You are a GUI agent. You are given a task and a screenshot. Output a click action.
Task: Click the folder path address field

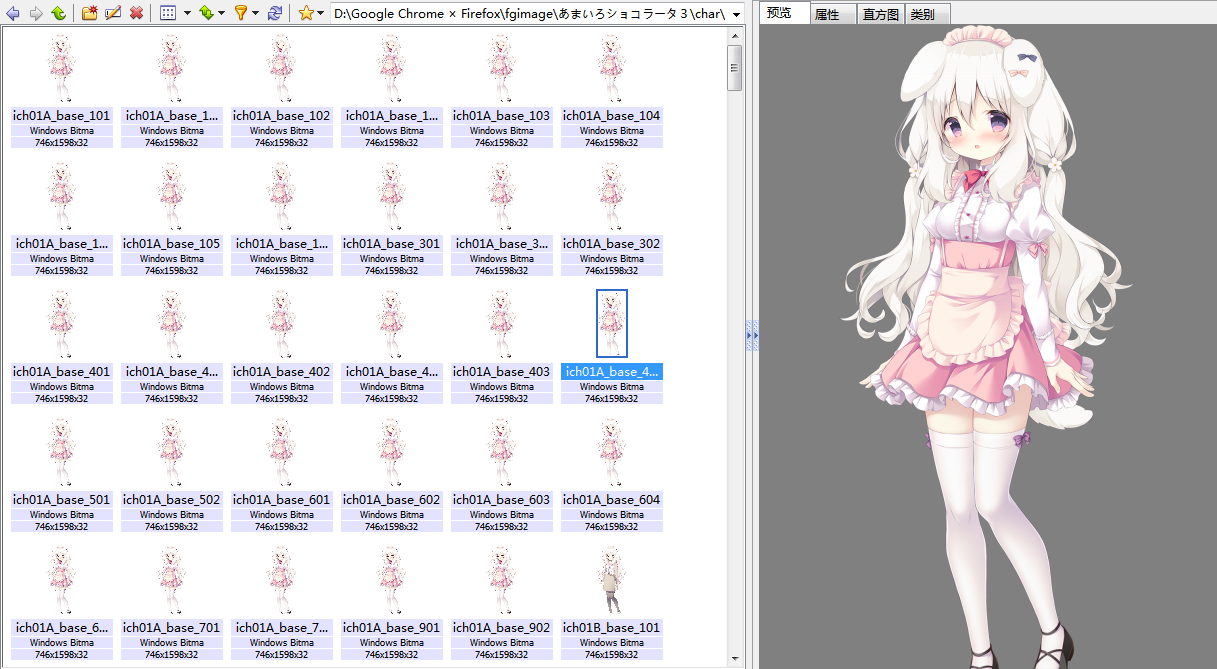point(530,14)
